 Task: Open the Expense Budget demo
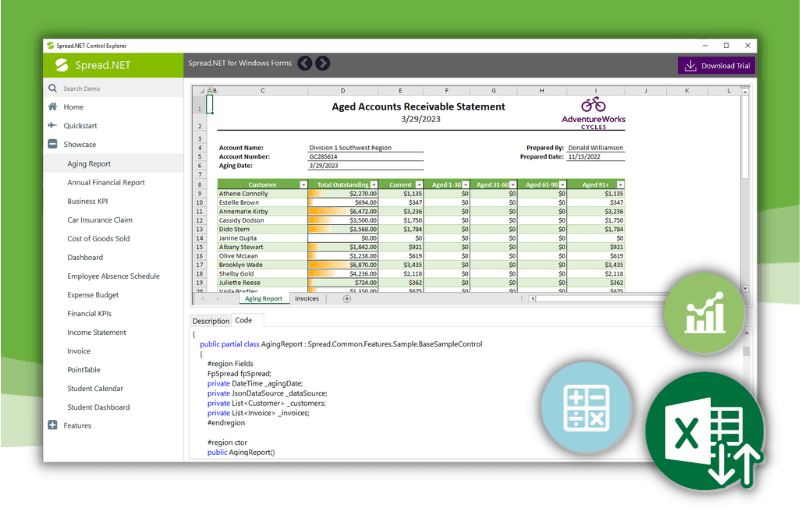(x=93, y=295)
